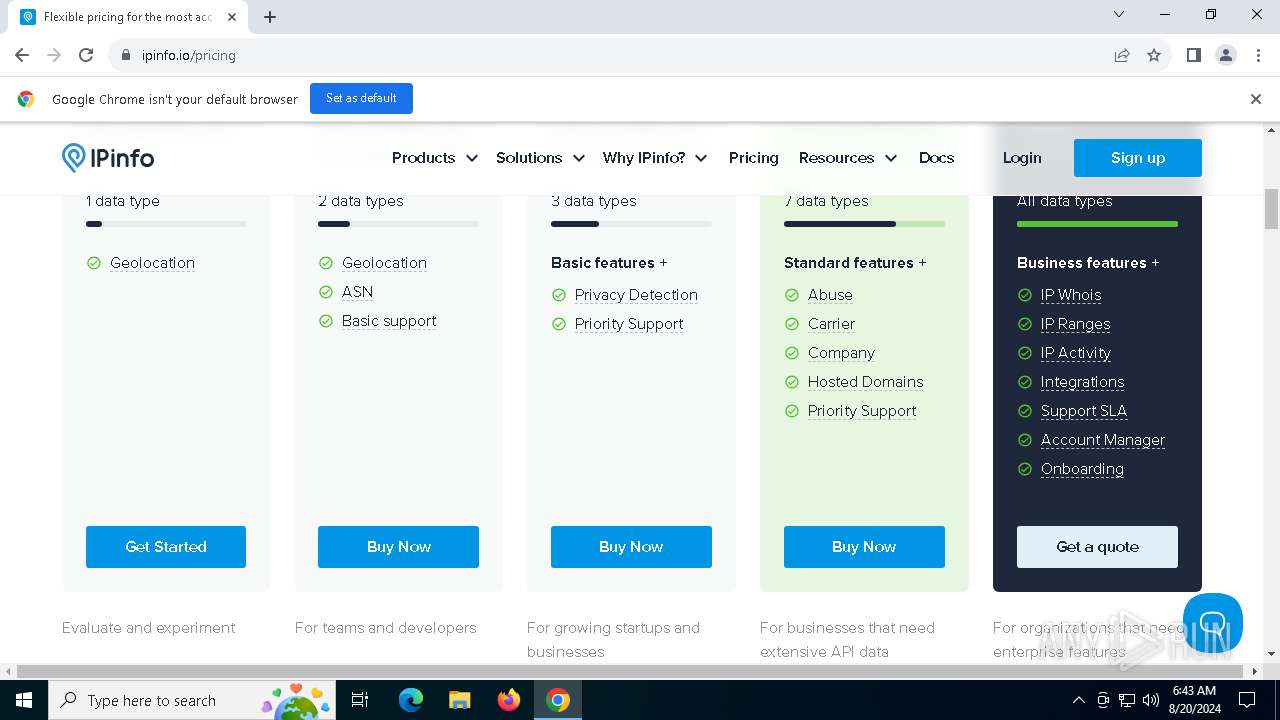Click the Login link
The width and height of the screenshot is (1280, 720).
point(1022,158)
